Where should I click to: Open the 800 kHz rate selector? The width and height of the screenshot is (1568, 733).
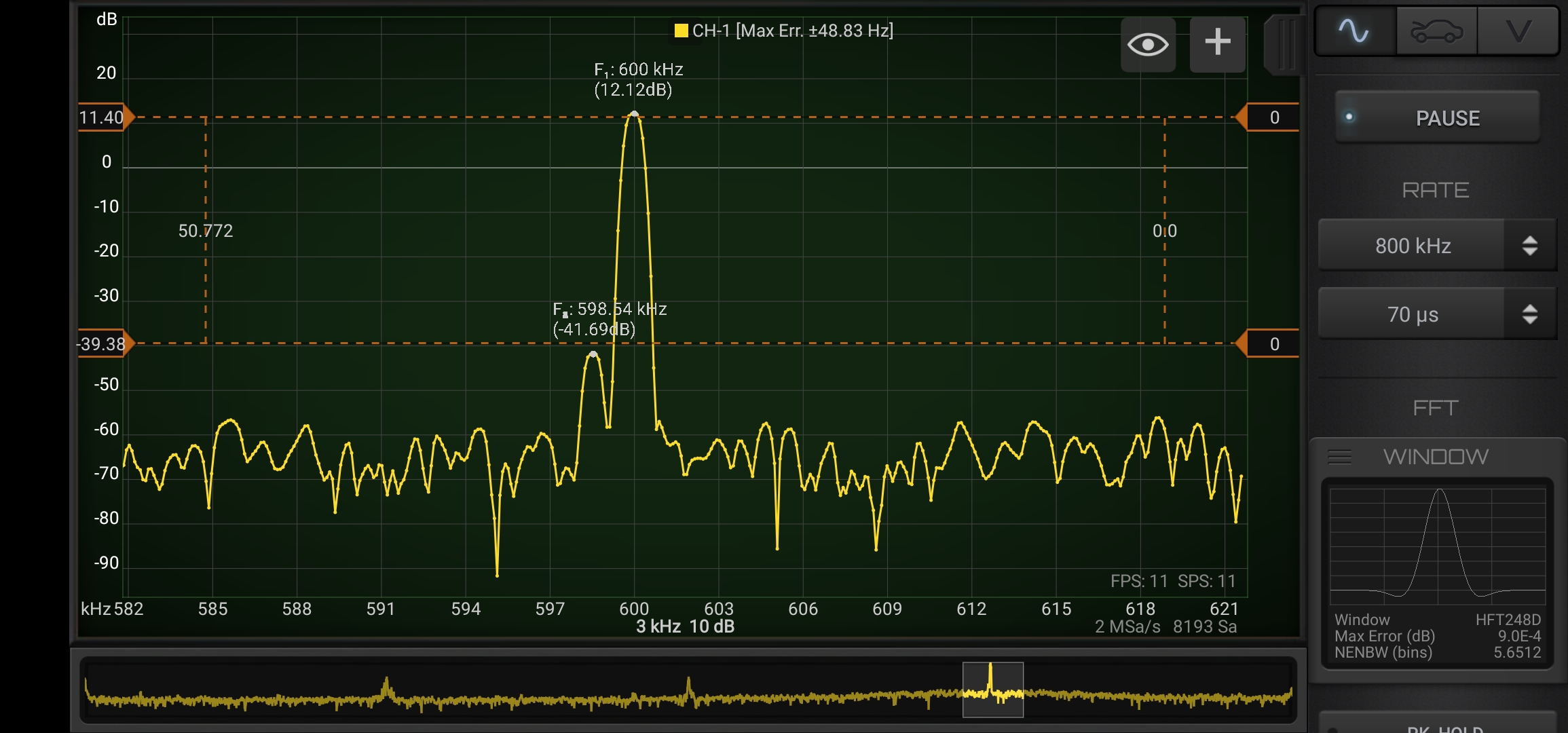click(1412, 246)
